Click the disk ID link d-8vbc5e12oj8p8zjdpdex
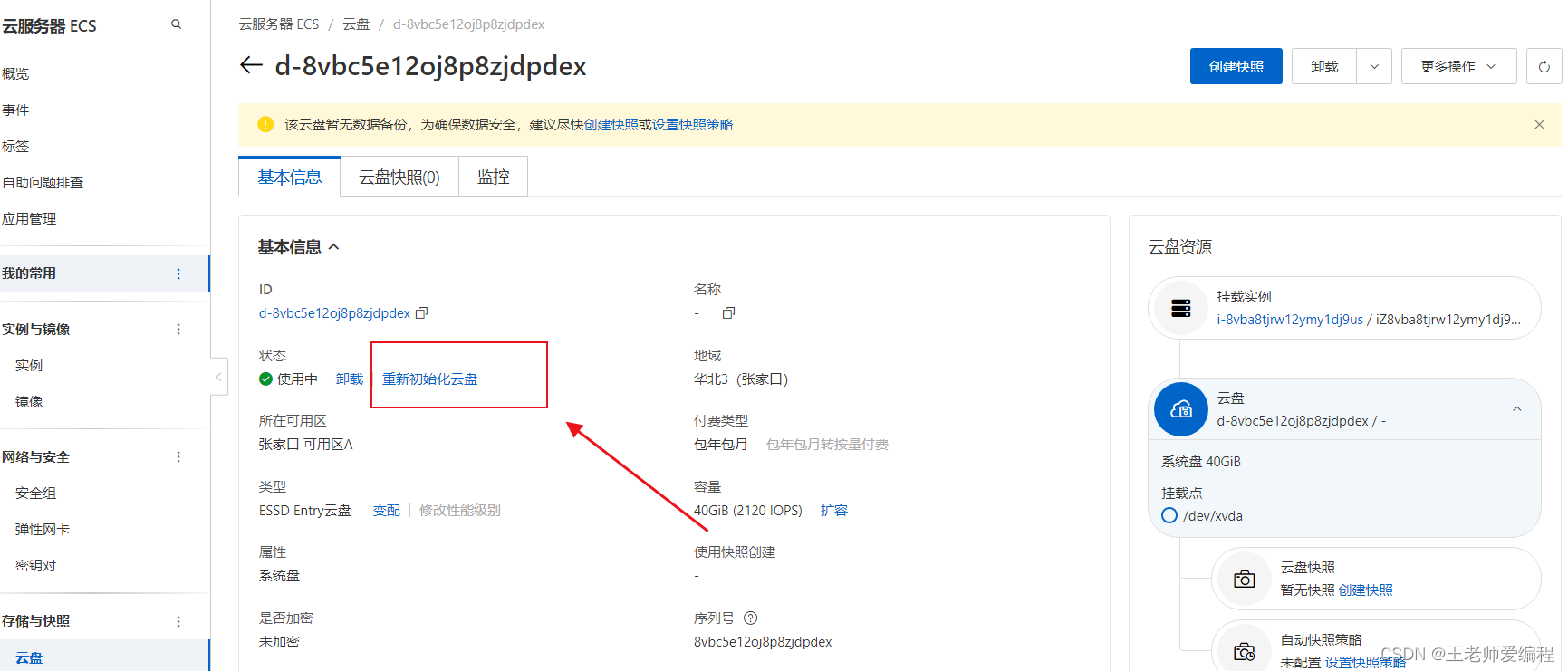 tap(335, 313)
